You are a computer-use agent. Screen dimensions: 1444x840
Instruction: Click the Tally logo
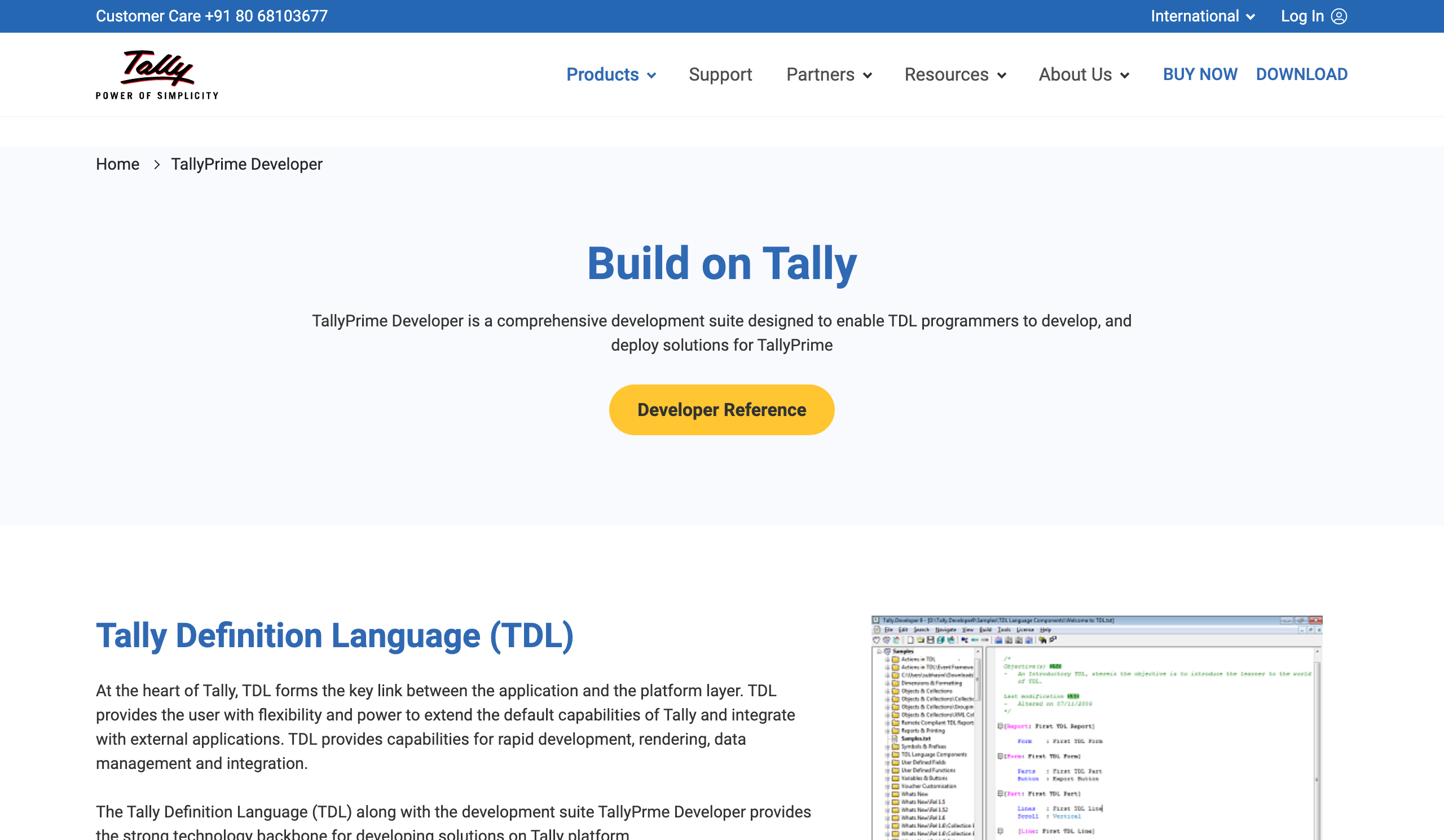pos(157,74)
